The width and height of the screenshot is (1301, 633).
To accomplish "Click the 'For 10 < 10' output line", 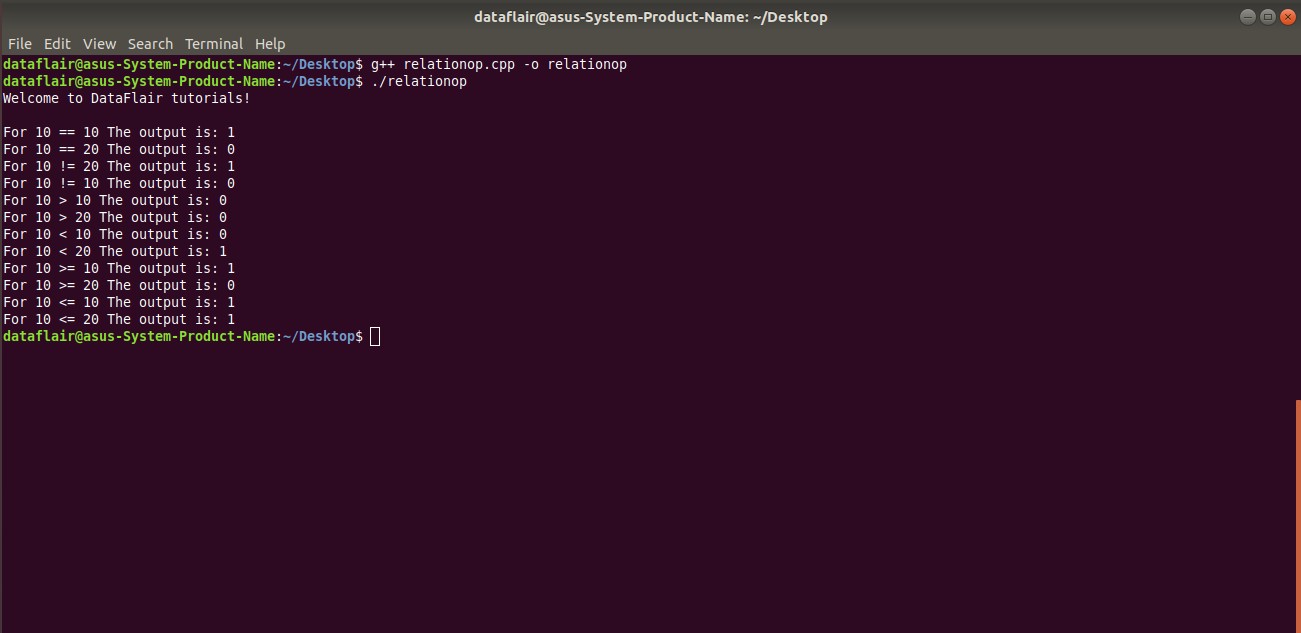I will (x=115, y=234).
